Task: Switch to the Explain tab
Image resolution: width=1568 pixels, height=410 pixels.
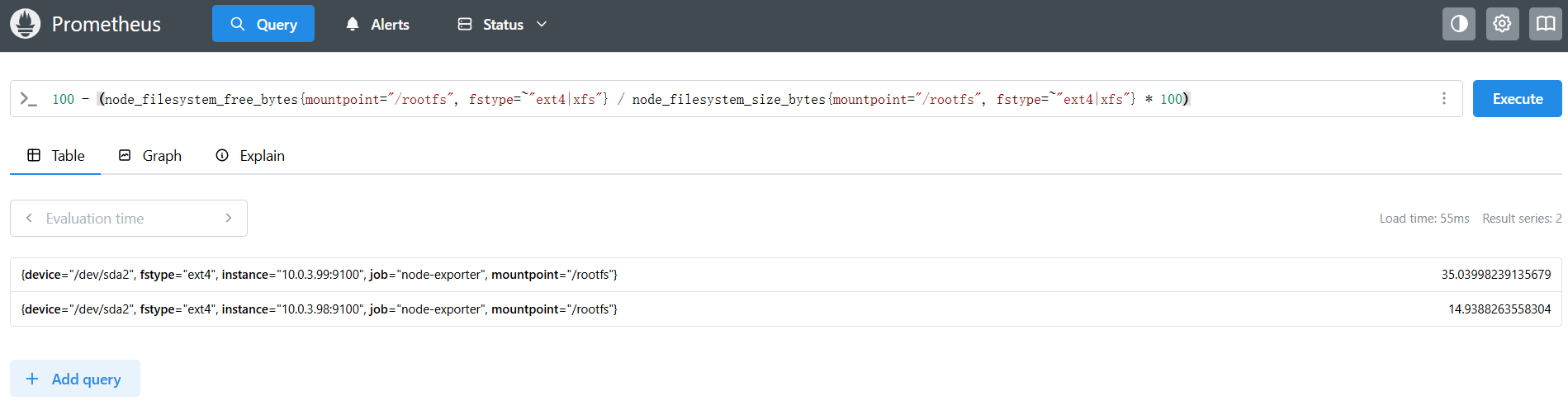Action: pyautogui.click(x=249, y=156)
